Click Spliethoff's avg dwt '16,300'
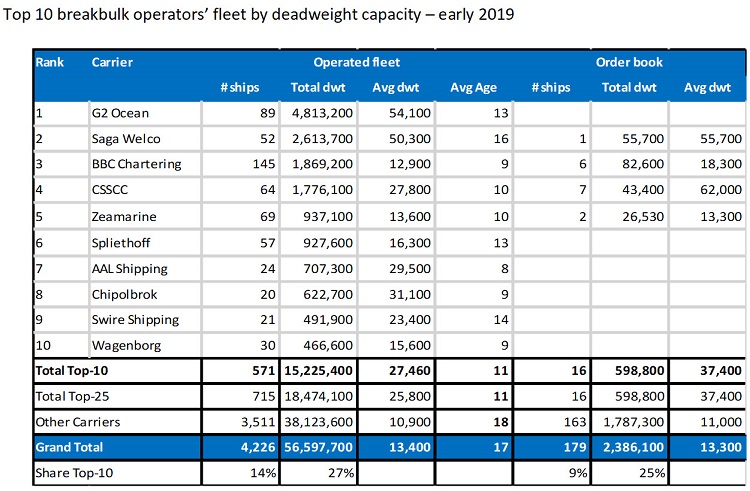750x491 pixels. coord(410,243)
